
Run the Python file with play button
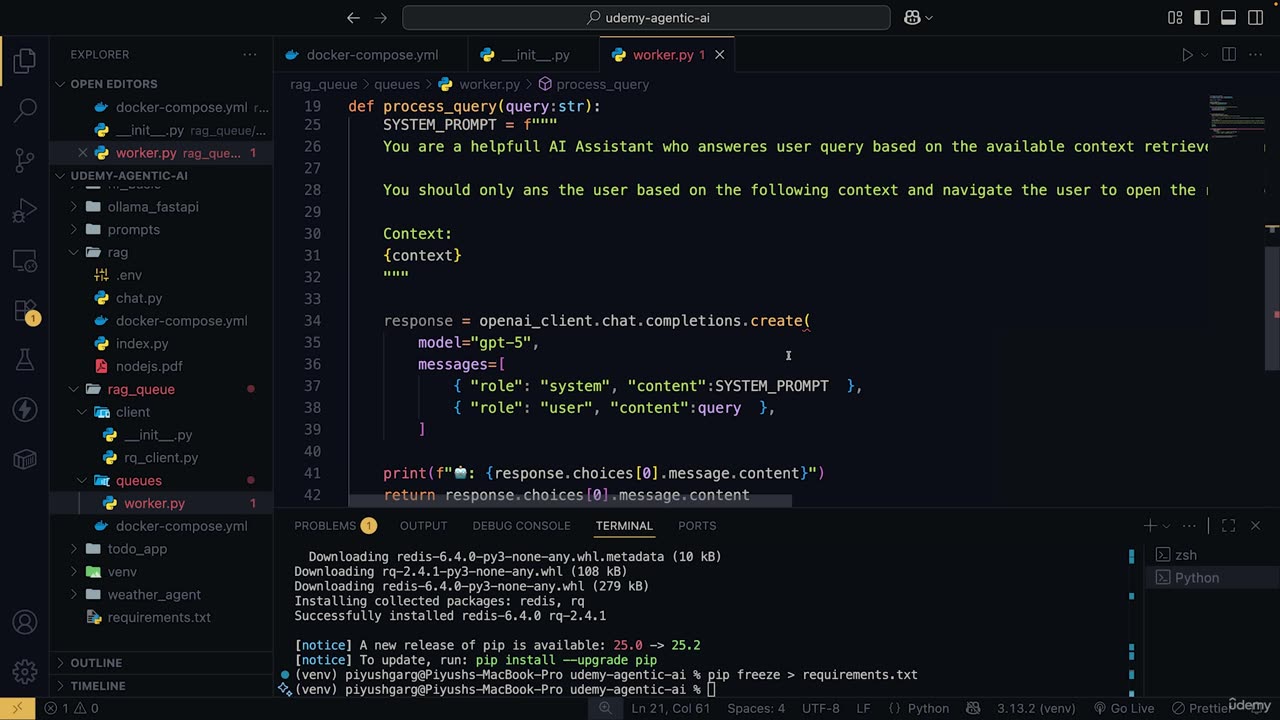(1187, 55)
